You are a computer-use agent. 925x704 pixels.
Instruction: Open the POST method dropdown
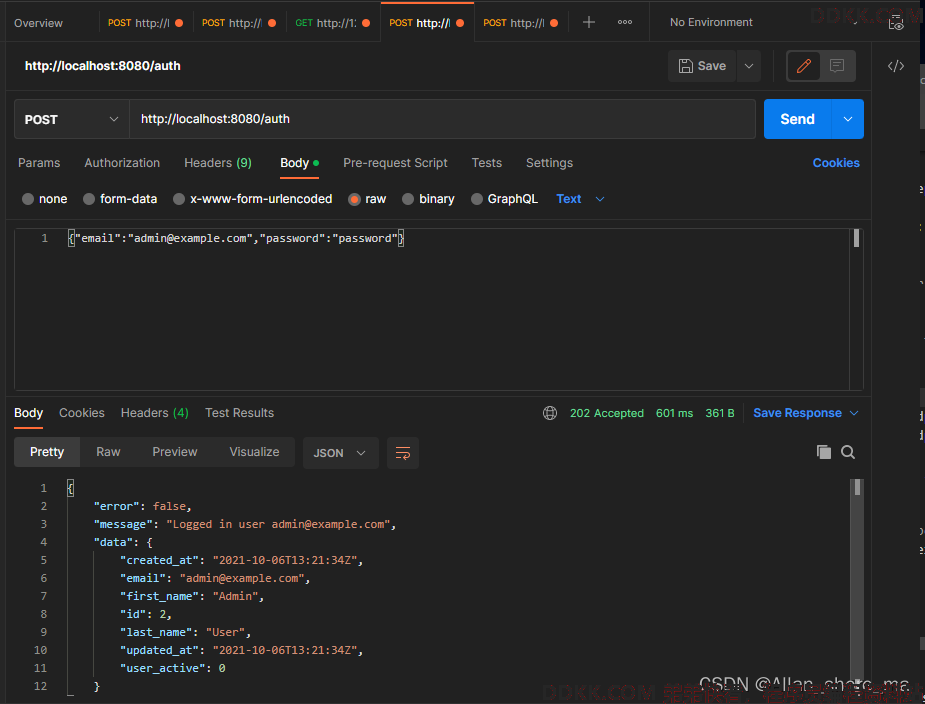[71, 119]
